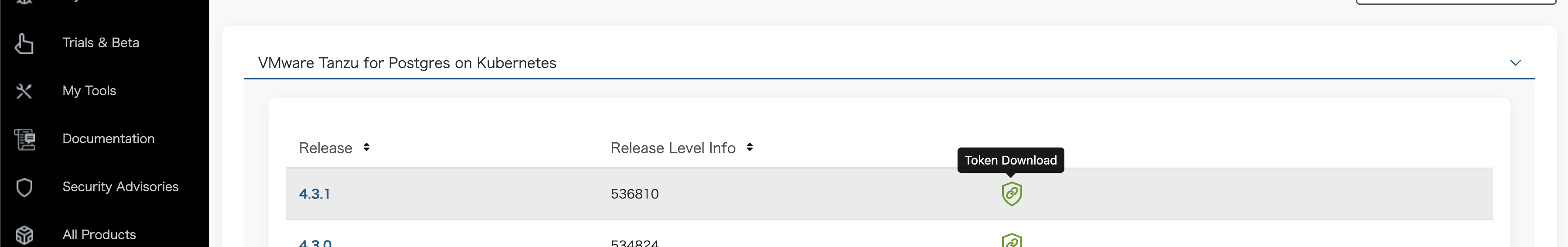The width and height of the screenshot is (1568, 247).
Task: Click the My Tools wrench icon
Action: (x=24, y=92)
